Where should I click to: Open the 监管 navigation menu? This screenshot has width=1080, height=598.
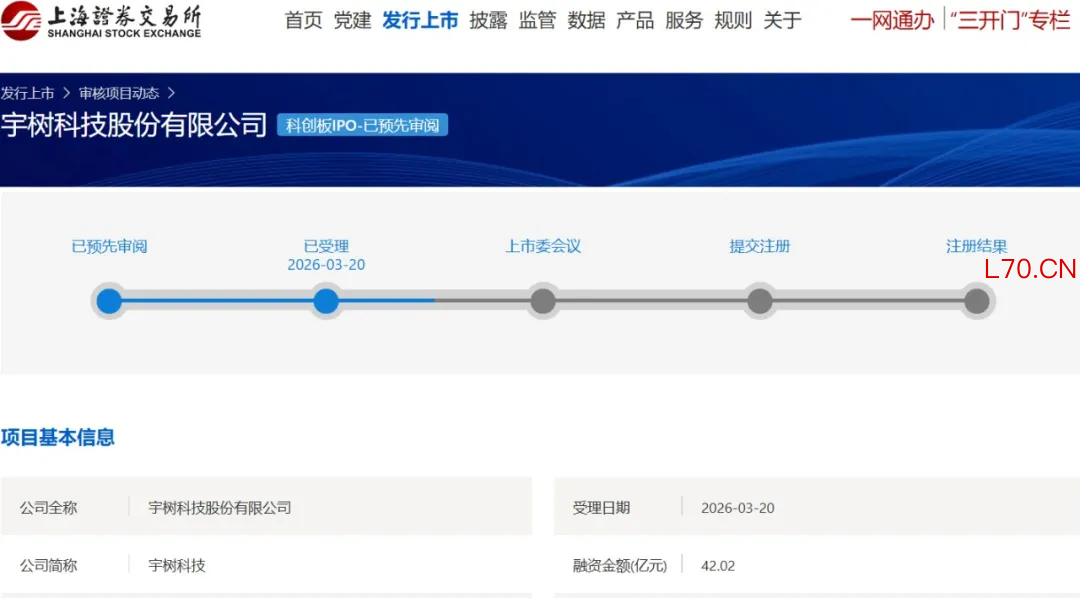coord(537,21)
